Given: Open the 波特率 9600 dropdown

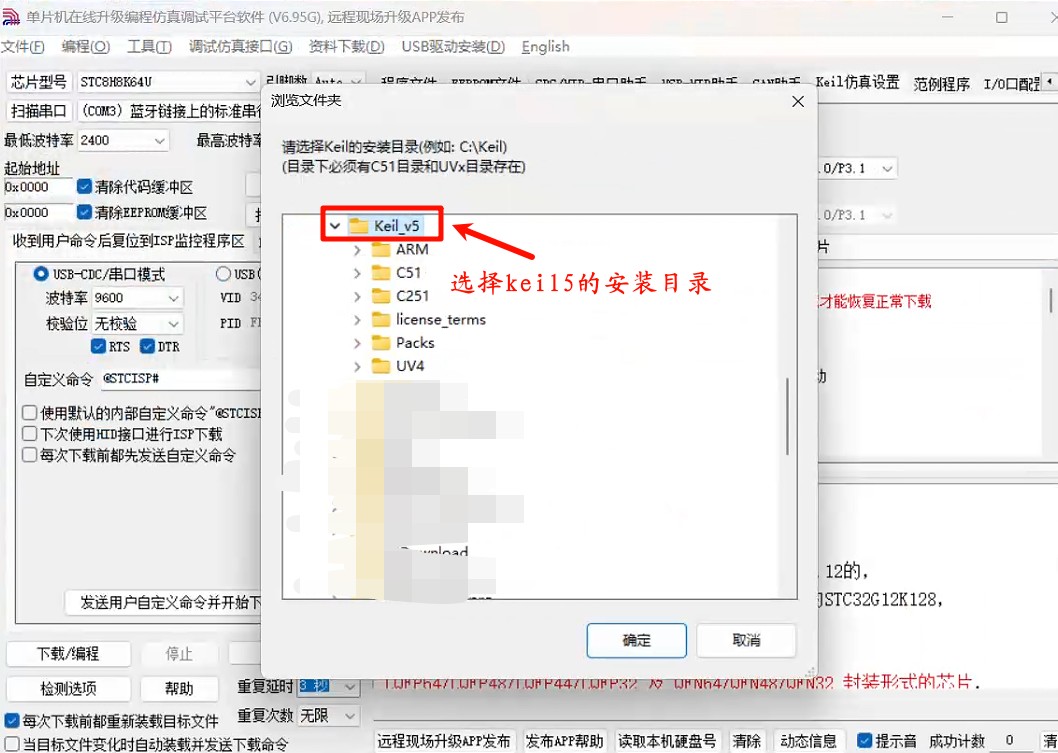Looking at the screenshot, I should point(173,298).
